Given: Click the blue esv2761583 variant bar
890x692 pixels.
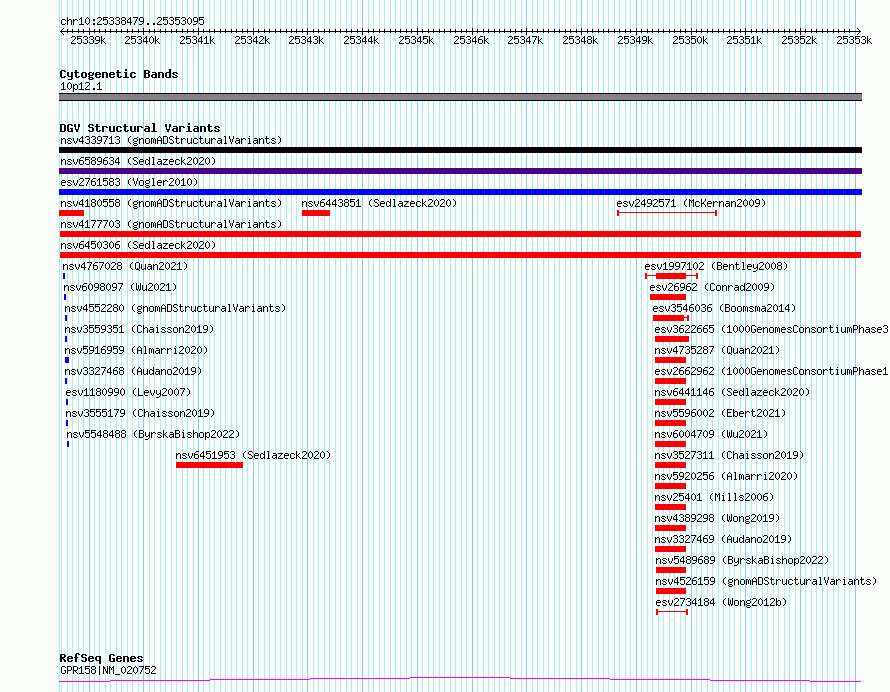Looking at the screenshot, I should (x=460, y=192).
